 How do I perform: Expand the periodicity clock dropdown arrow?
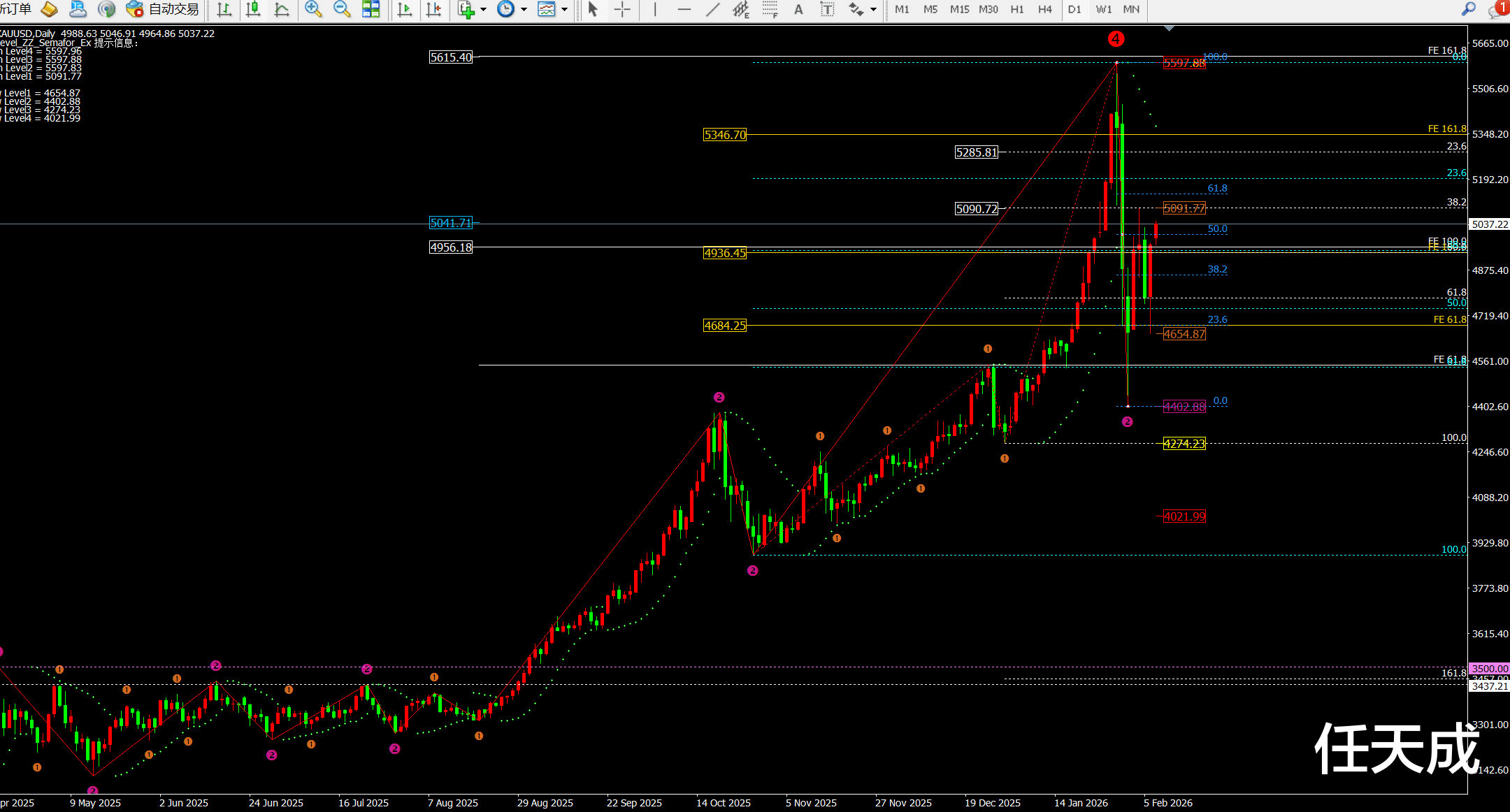tap(523, 9)
